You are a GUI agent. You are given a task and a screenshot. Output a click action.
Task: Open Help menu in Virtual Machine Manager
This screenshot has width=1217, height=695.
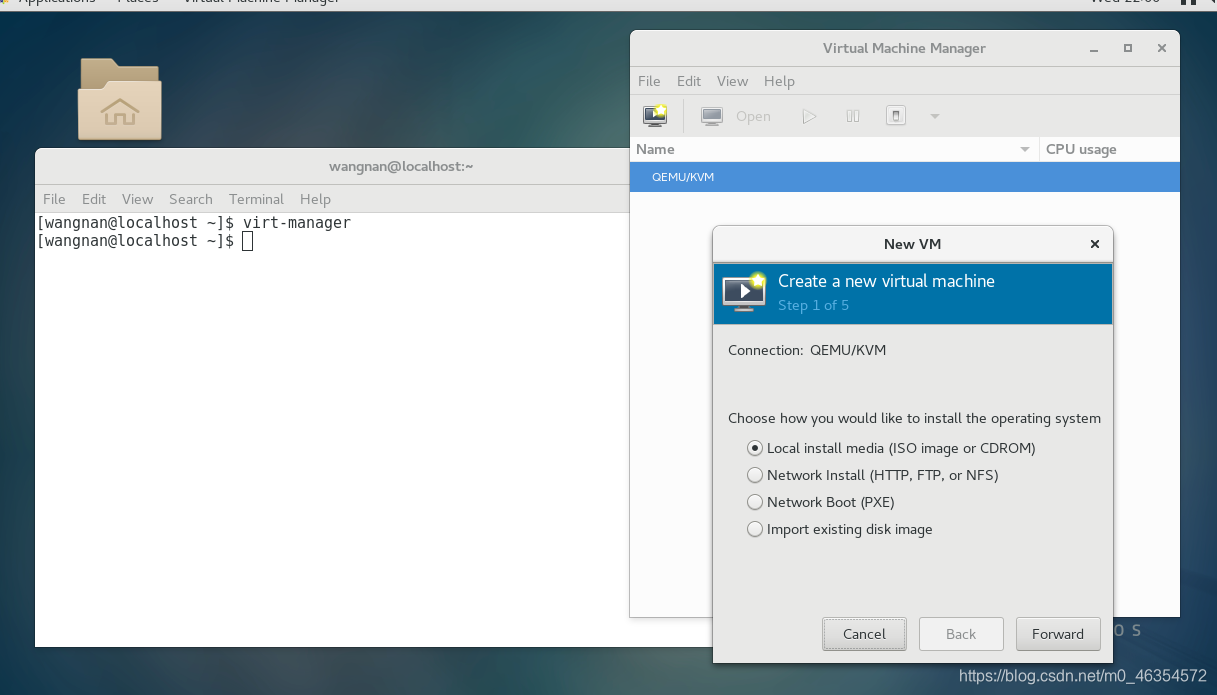pos(779,81)
